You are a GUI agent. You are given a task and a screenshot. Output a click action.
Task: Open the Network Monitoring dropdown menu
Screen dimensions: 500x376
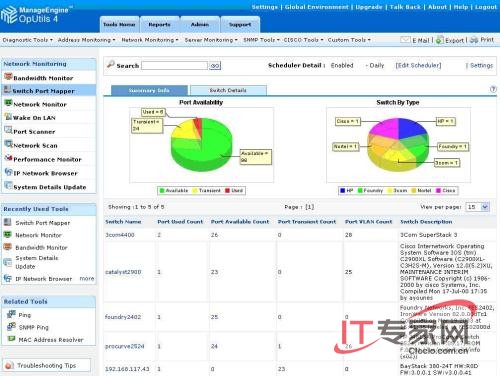[150, 40]
